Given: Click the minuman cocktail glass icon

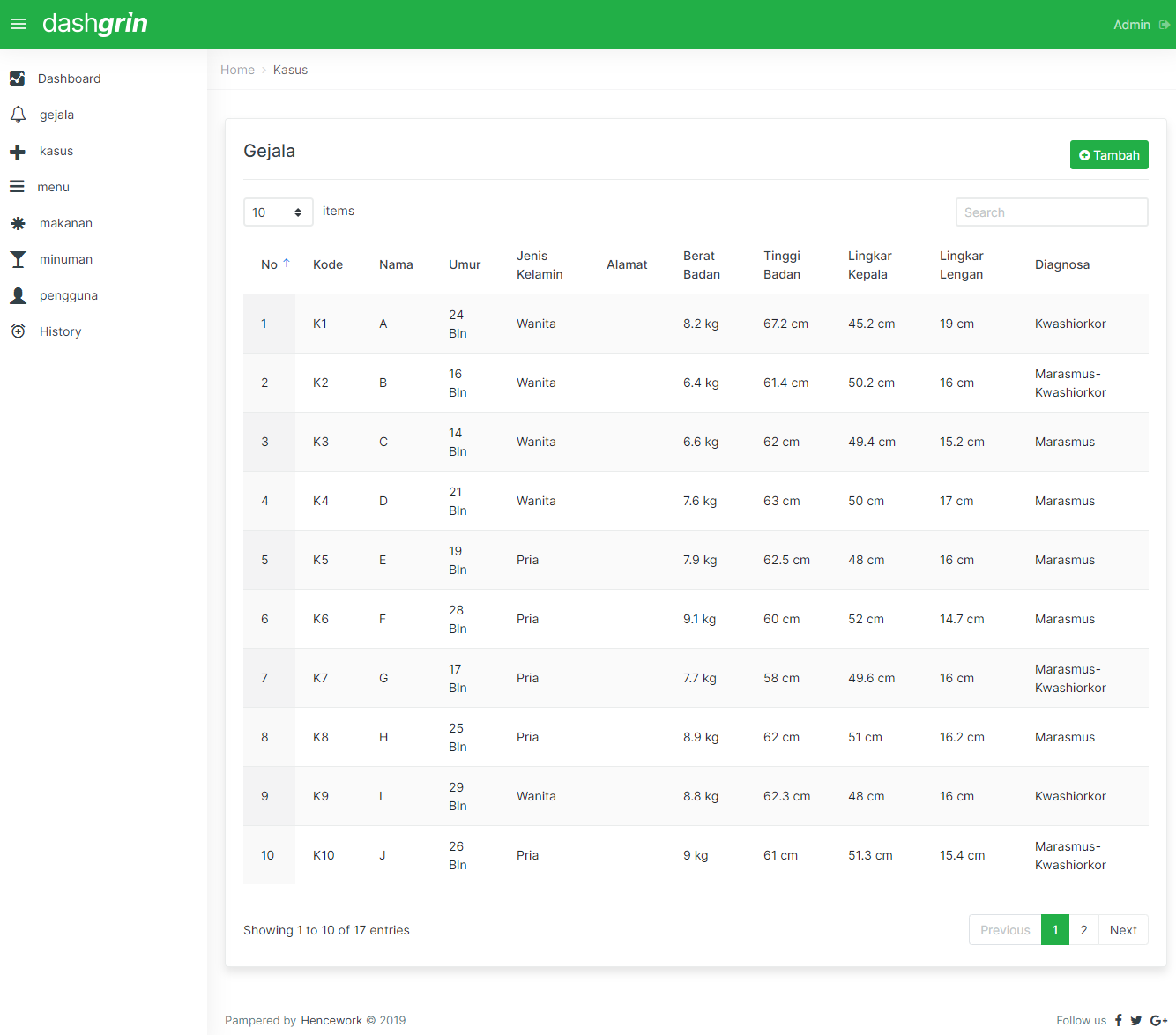Looking at the screenshot, I should pos(18,259).
